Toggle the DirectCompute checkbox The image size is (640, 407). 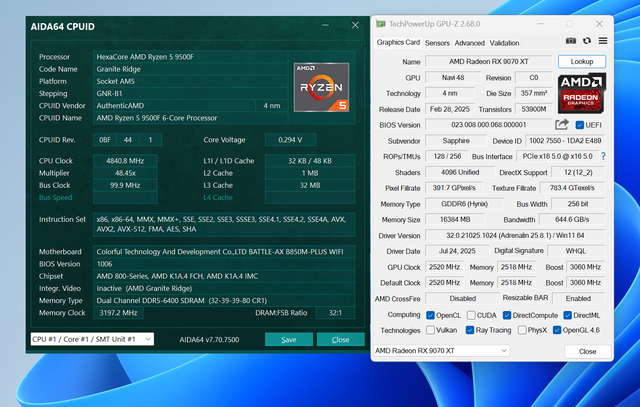tap(507, 315)
